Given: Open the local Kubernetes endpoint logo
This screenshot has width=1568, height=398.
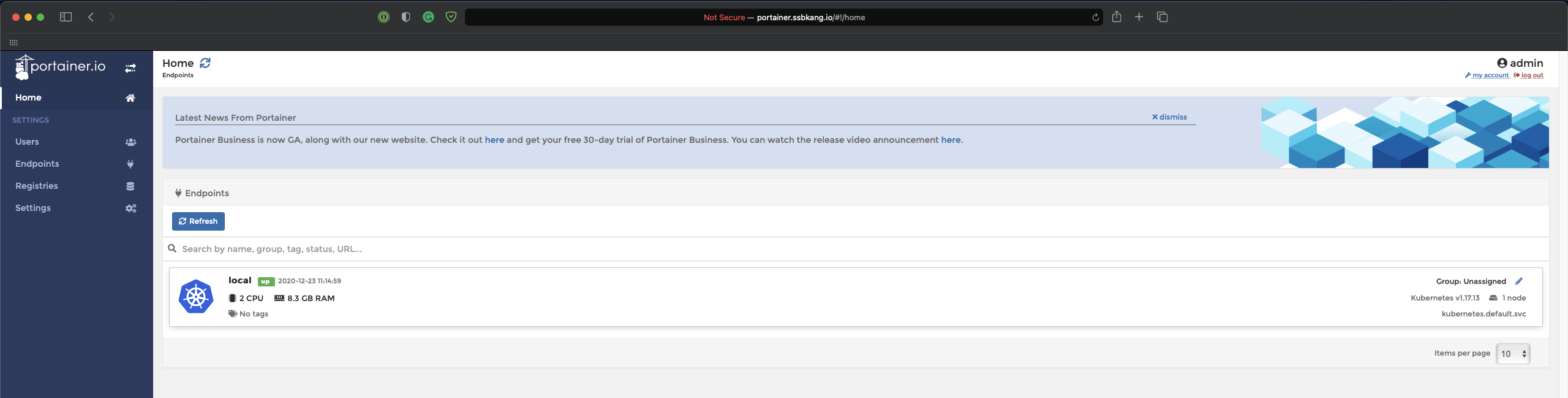Looking at the screenshot, I should (x=196, y=297).
